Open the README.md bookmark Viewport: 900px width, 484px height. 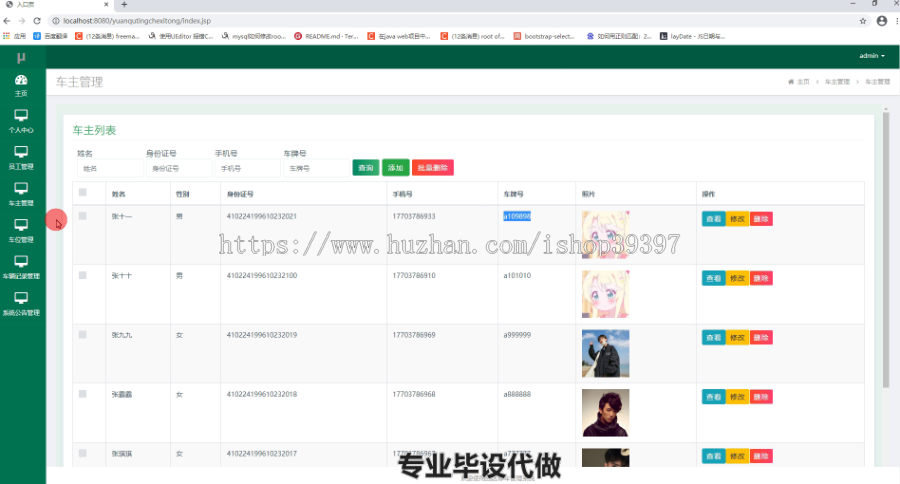tap(326, 36)
